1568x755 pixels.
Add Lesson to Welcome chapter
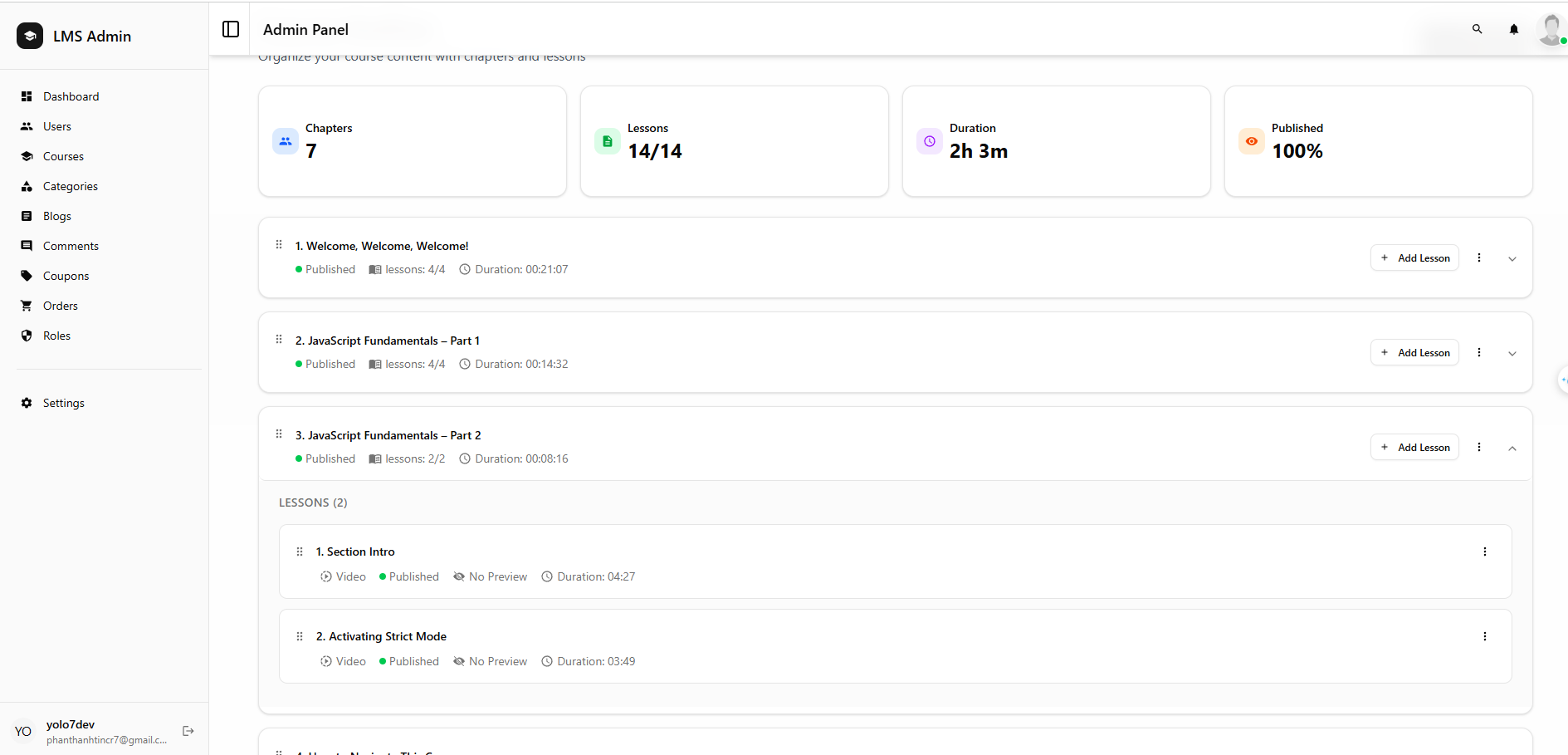tap(1414, 258)
